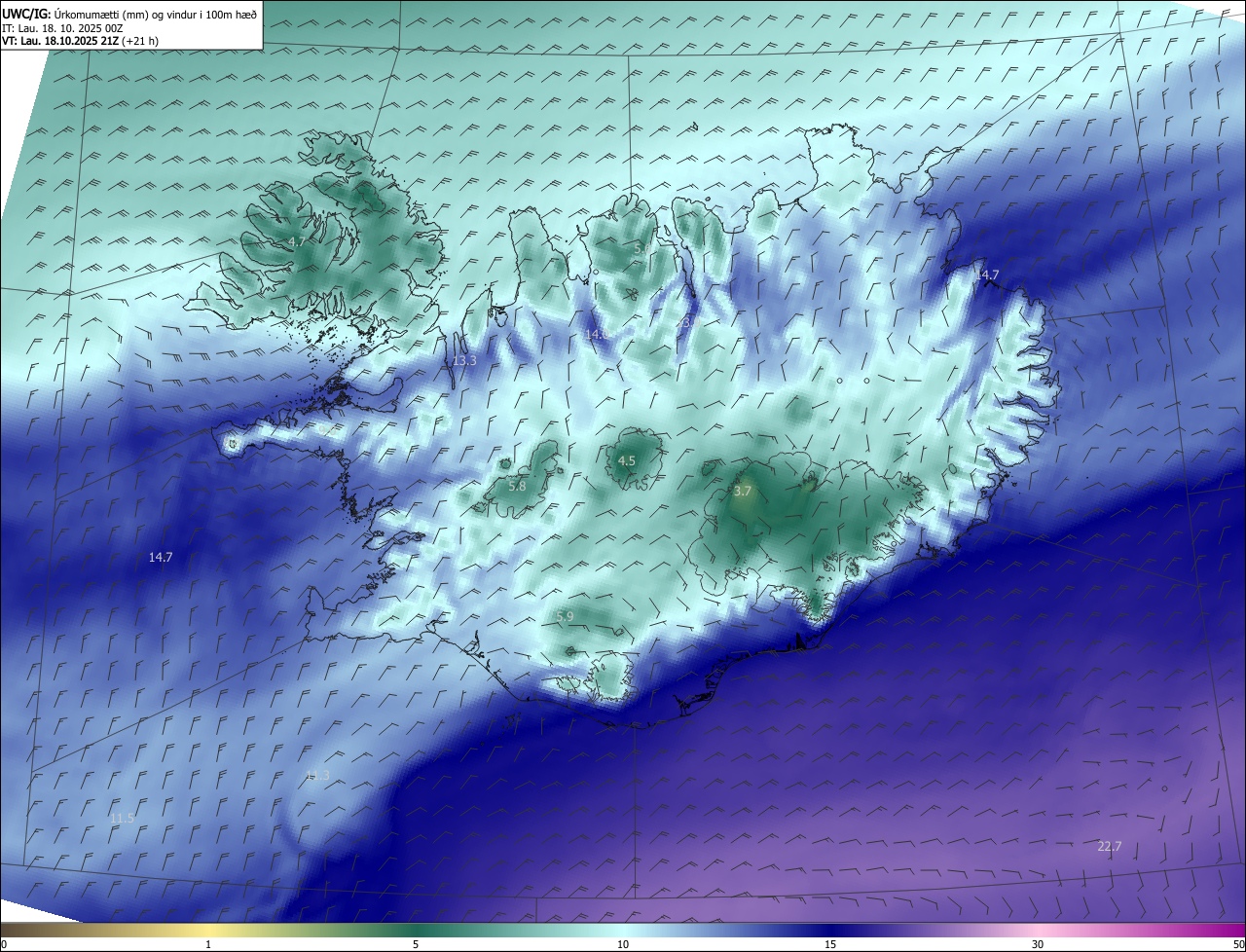Click the "0" label on the color scale
The image size is (1246, 952).
point(3,945)
